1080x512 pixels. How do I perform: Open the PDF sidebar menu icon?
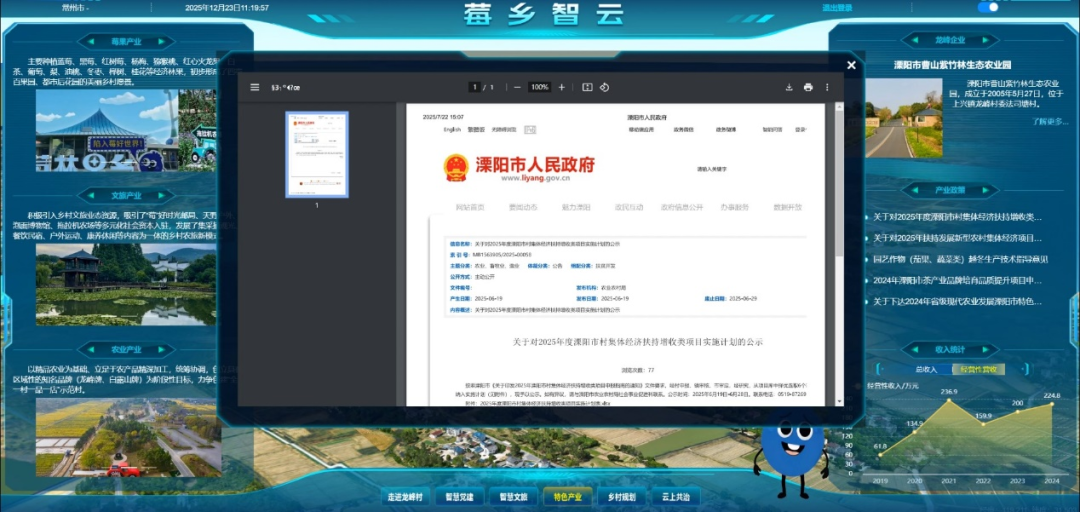pyautogui.click(x=255, y=87)
